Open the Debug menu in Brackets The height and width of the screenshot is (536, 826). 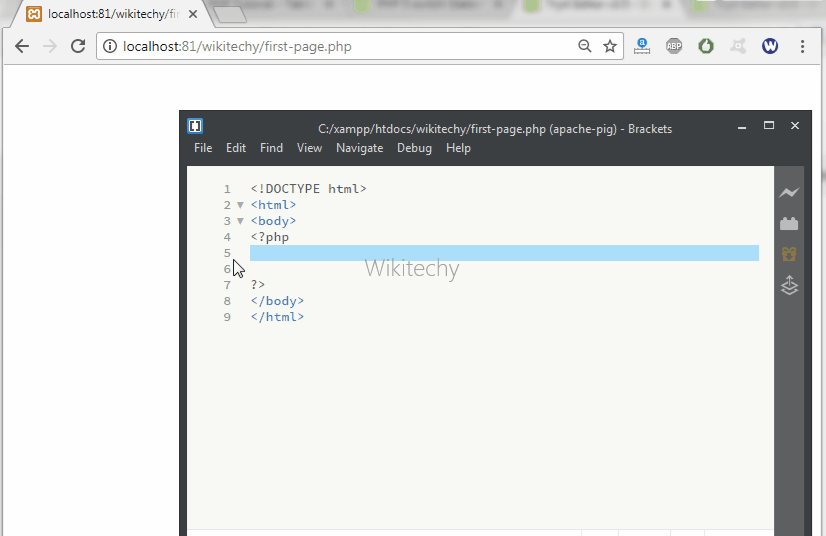pyautogui.click(x=414, y=148)
